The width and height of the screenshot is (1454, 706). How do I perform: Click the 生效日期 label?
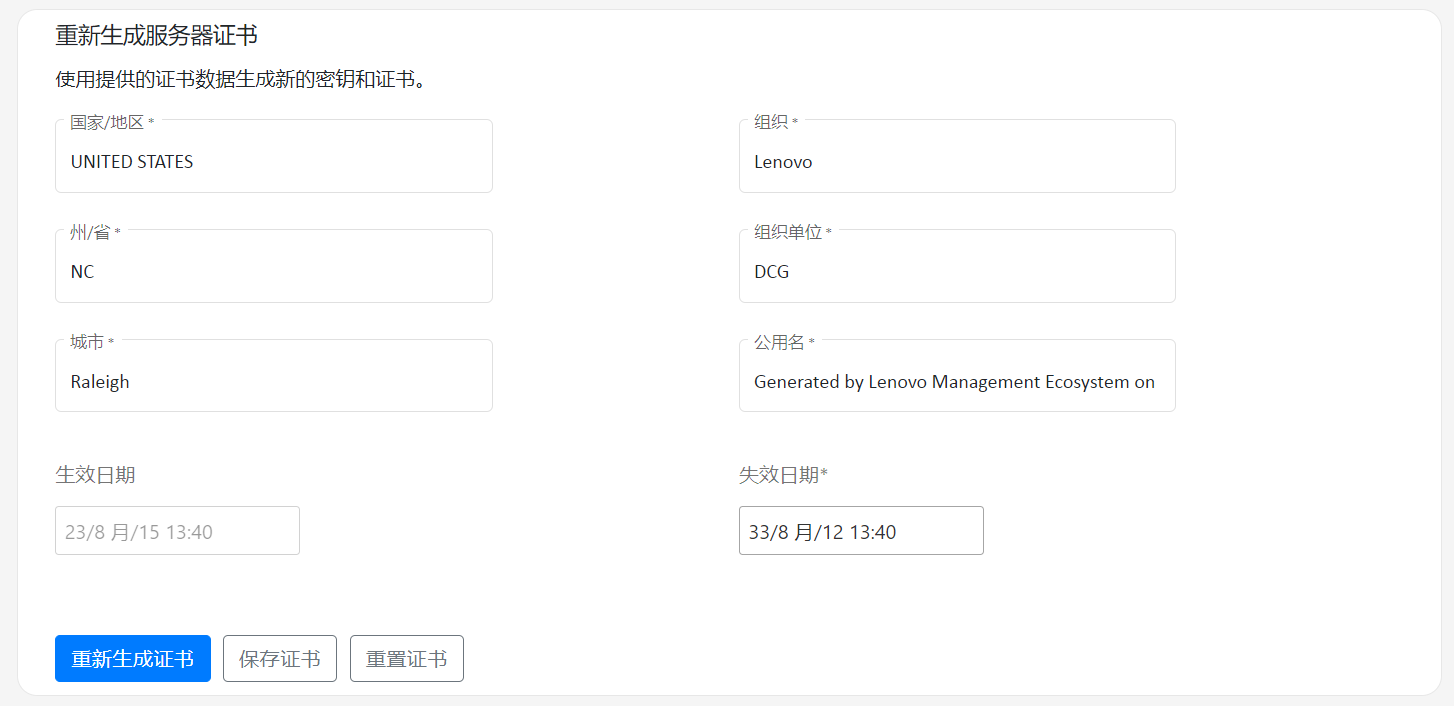click(95, 474)
